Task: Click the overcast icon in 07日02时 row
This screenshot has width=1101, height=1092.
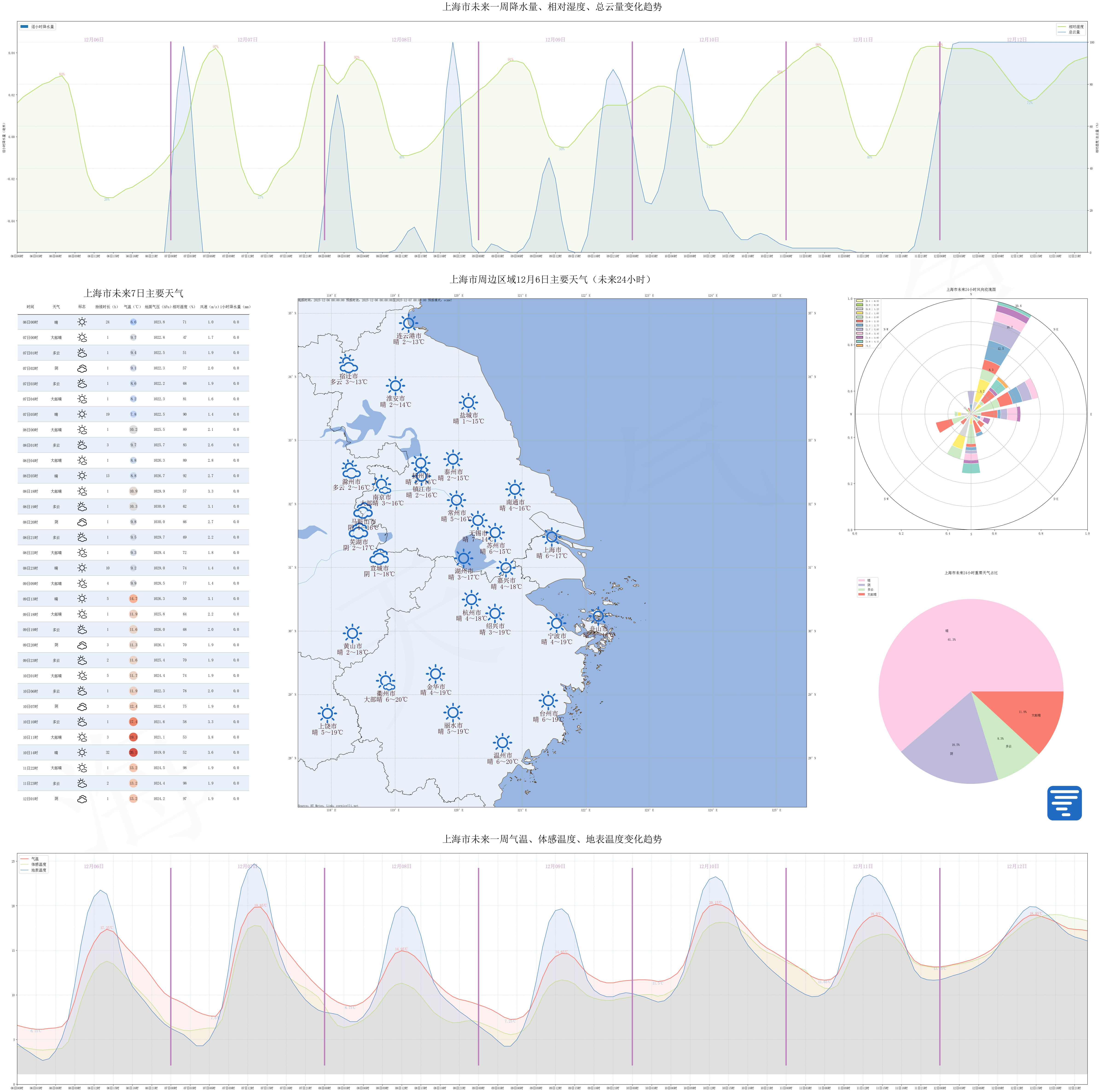Action: [82, 368]
